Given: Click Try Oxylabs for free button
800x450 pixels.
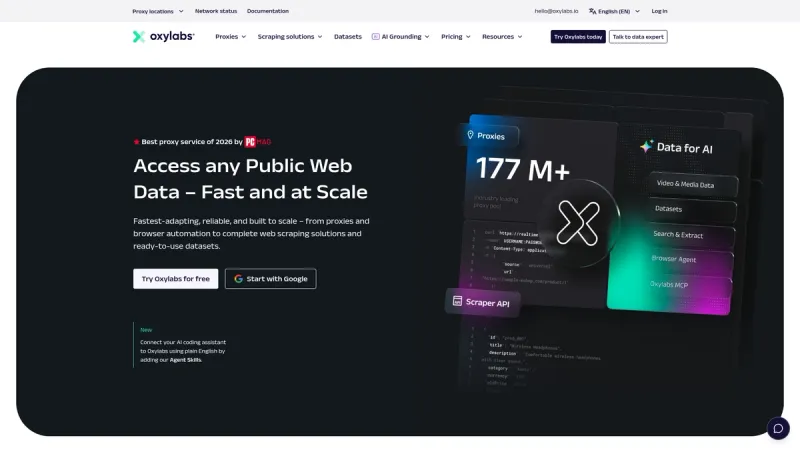Looking at the screenshot, I should coord(176,279).
